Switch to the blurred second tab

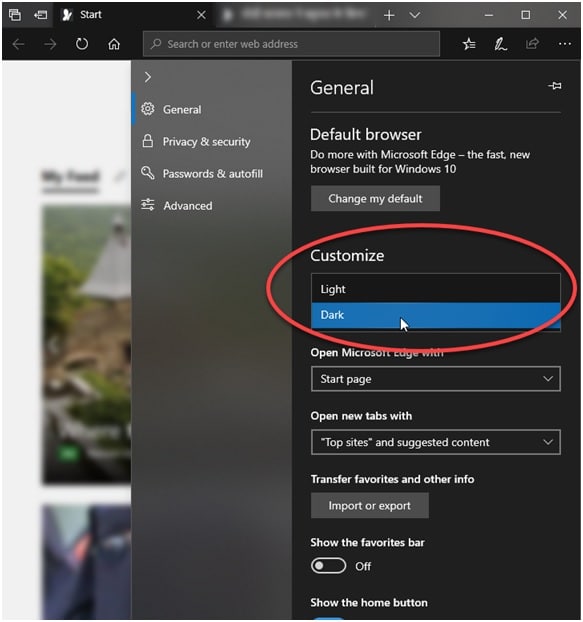[297, 15]
